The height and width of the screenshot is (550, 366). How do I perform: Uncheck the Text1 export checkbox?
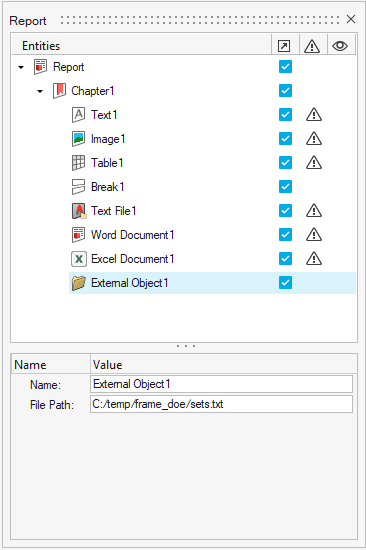point(285,115)
